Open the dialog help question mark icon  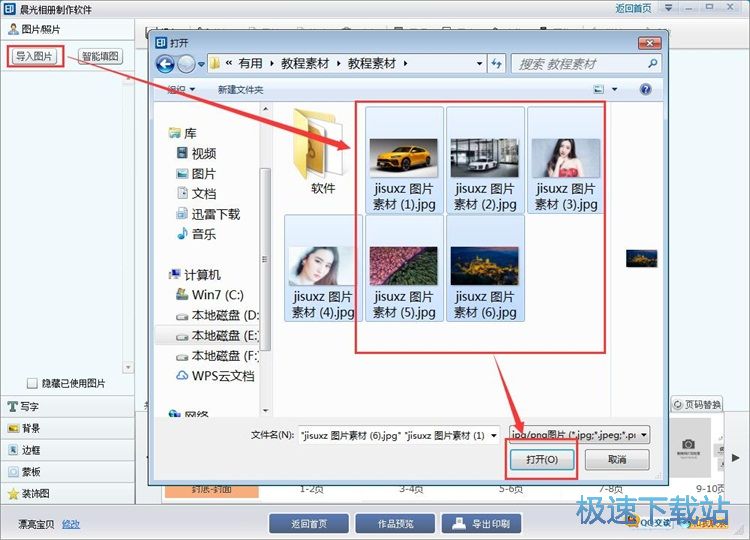pos(645,89)
